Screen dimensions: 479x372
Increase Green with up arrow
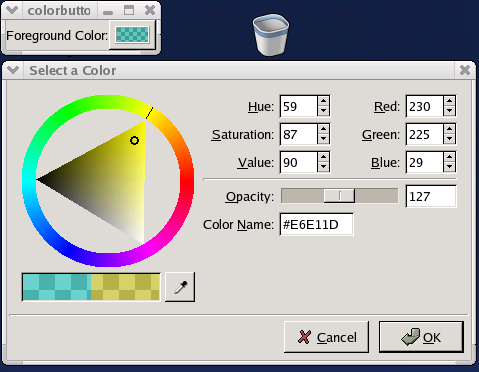click(449, 129)
